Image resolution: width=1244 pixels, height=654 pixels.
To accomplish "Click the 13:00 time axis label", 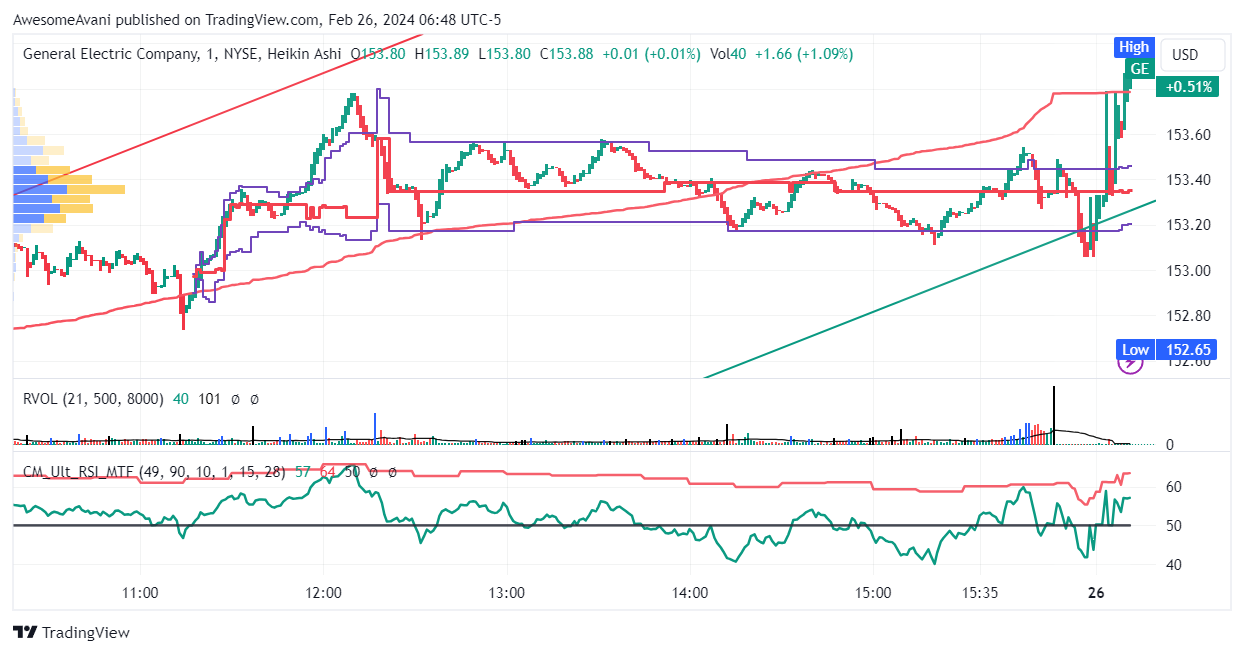I will (507, 592).
